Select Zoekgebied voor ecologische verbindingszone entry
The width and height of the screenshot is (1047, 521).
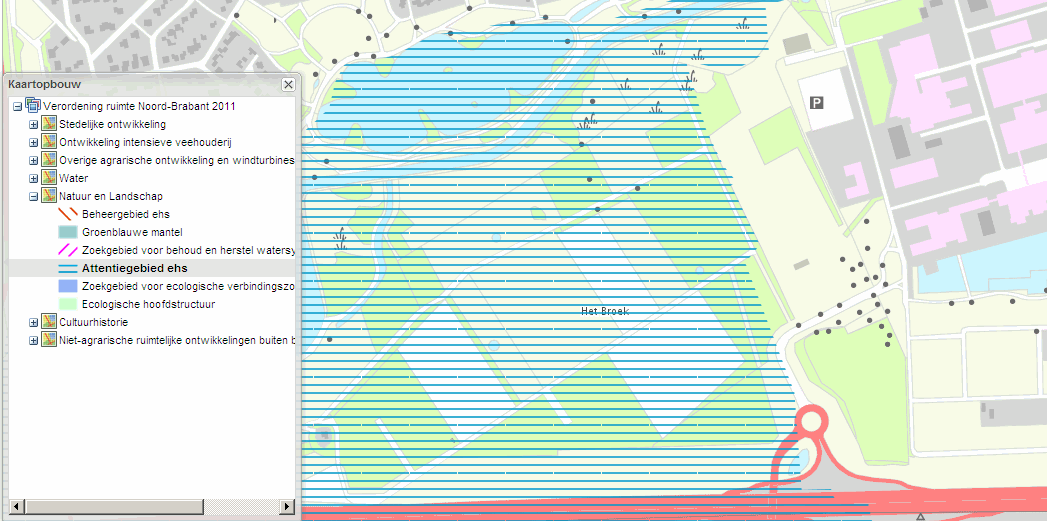(188, 287)
